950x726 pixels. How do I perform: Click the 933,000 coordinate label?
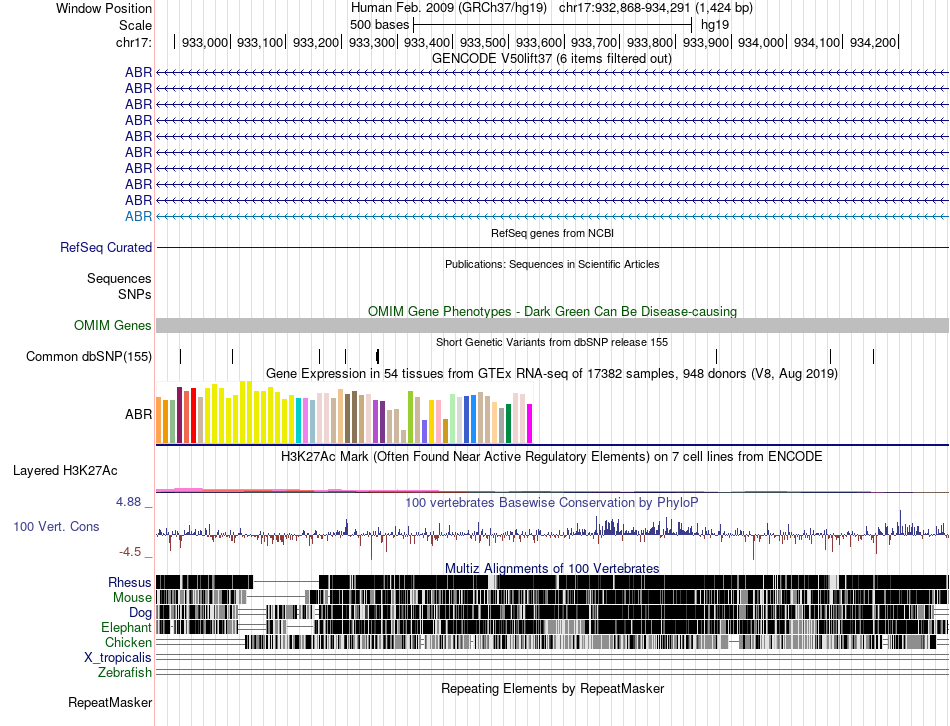coord(205,42)
